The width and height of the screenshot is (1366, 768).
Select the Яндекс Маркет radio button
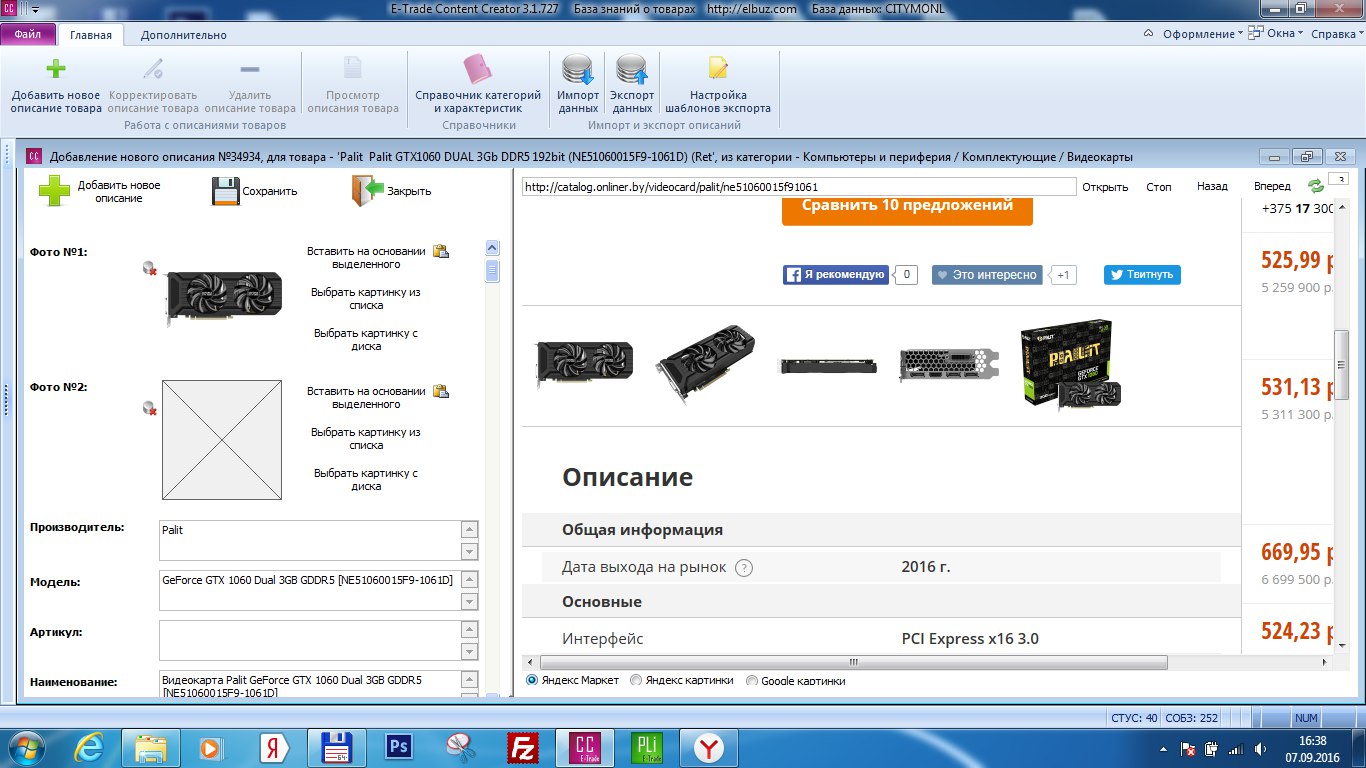click(x=532, y=680)
